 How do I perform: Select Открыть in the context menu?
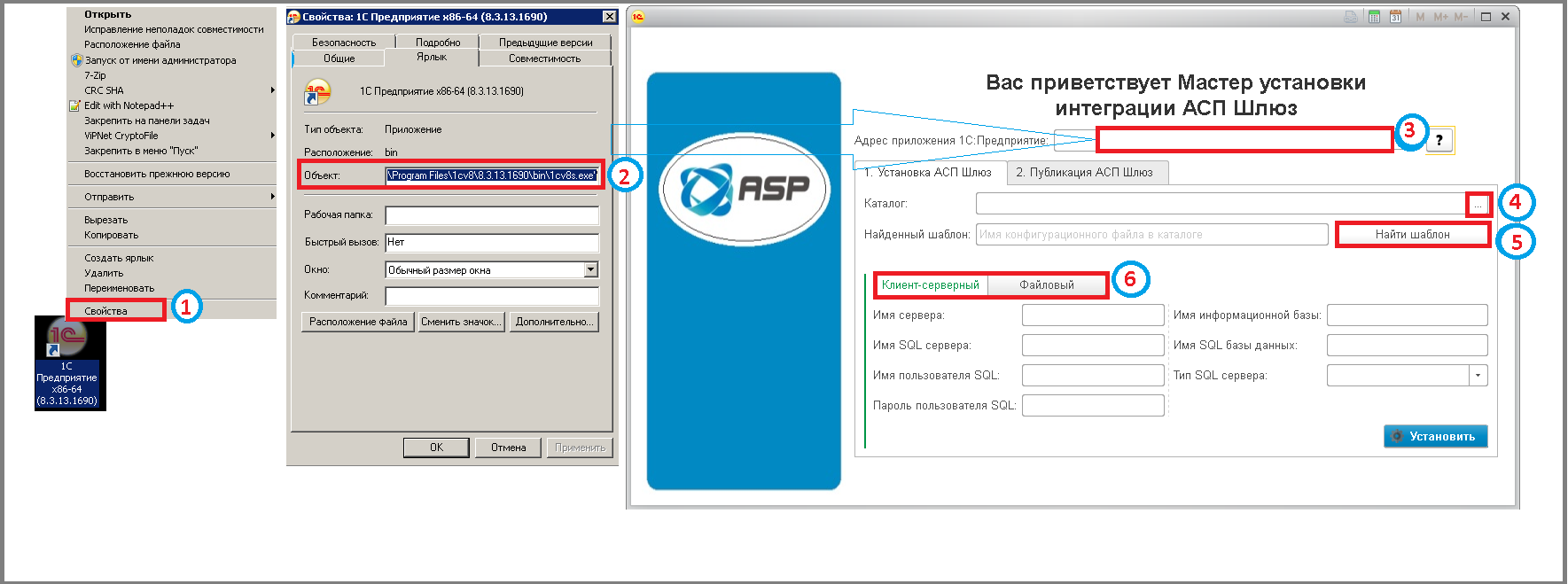coord(108,14)
